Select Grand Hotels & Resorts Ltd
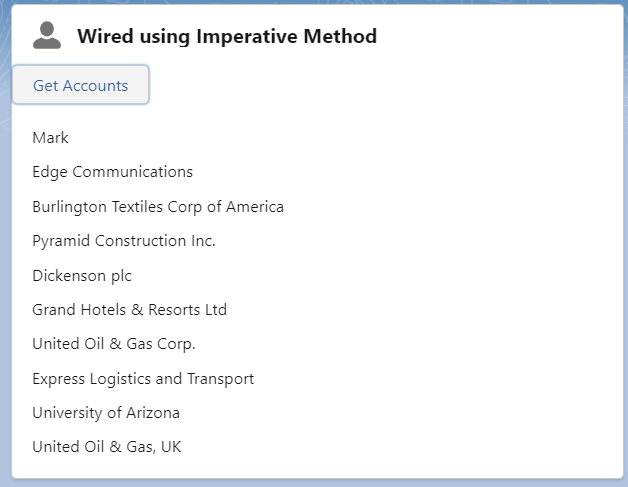 tap(130, 310)
